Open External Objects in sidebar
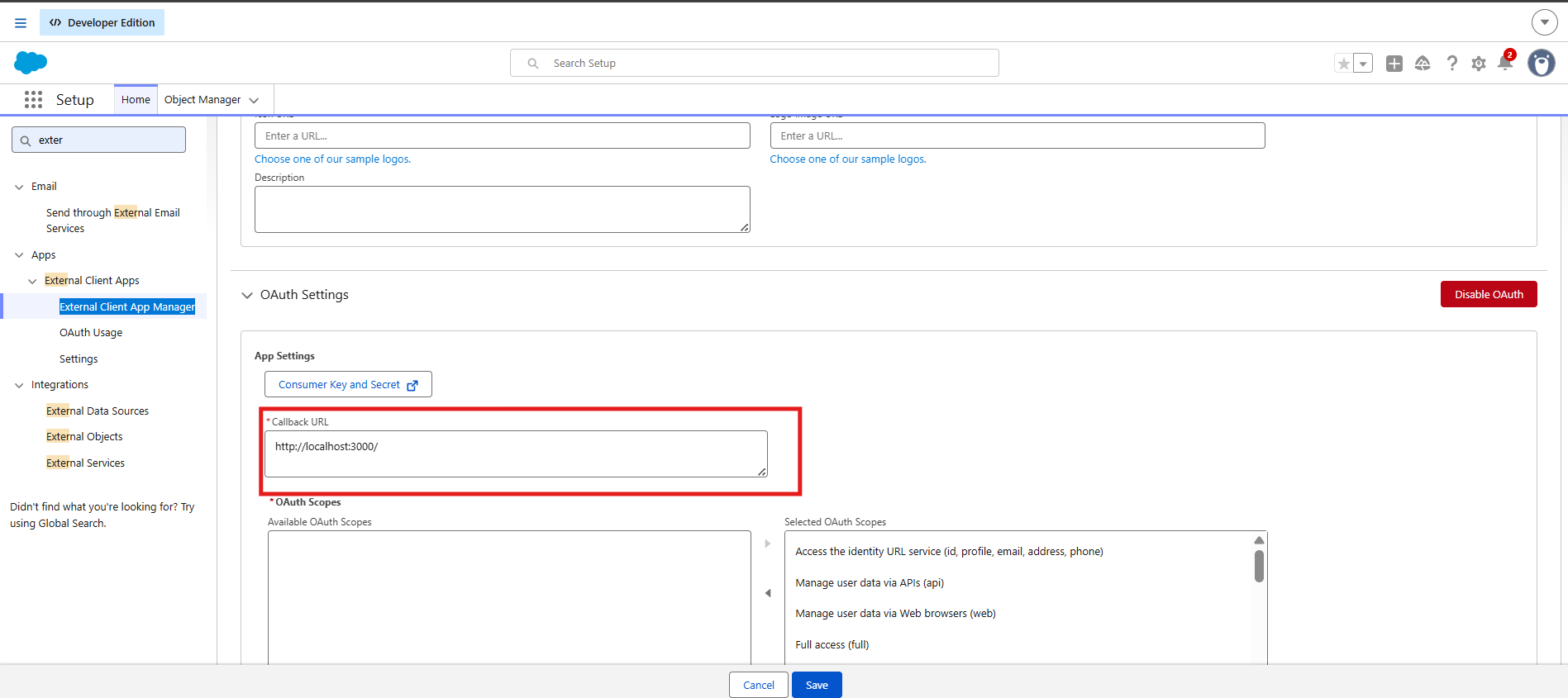Screen dimensions: 1568x698 pos(84,437)
